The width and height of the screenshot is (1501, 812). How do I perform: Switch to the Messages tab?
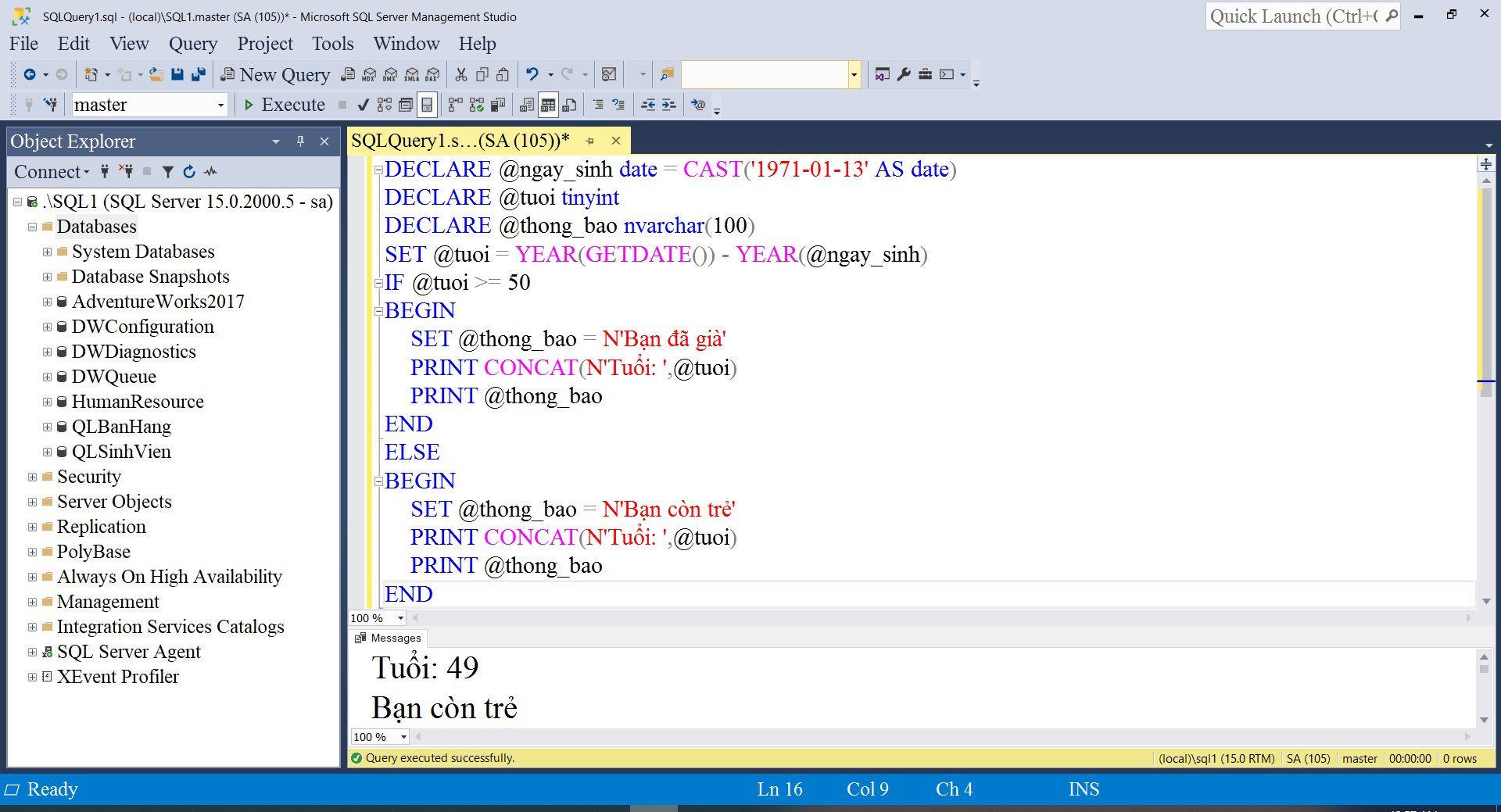388,638
